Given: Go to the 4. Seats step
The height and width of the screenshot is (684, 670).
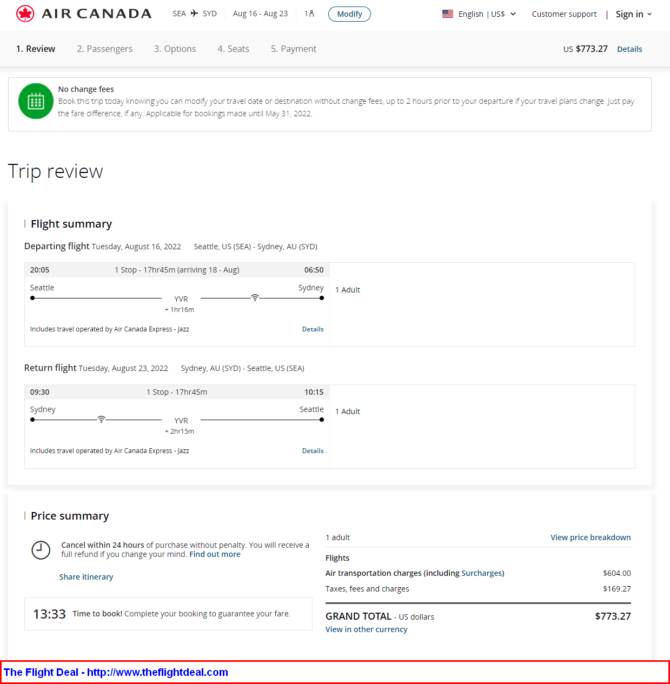Looking at the screenshot, I should [233, 49].
